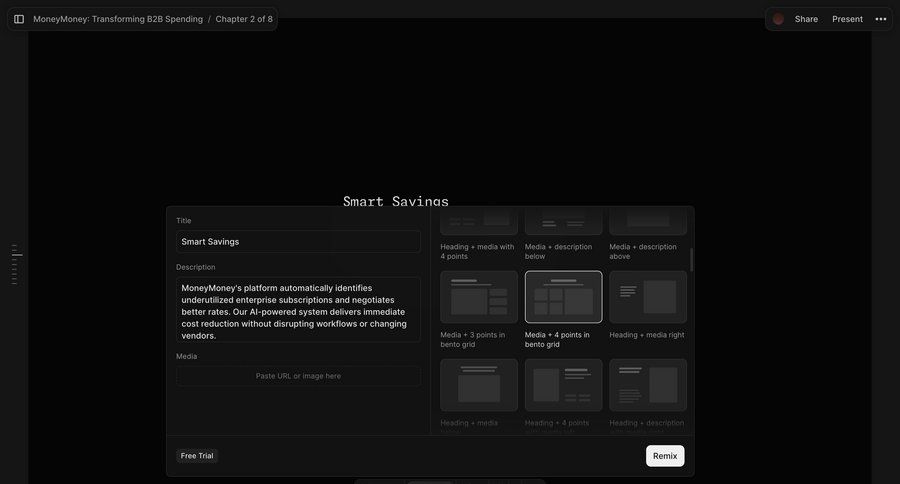This screenshot has height=484, width=900.
Task: Click the Share button
Action: (806, 19)
